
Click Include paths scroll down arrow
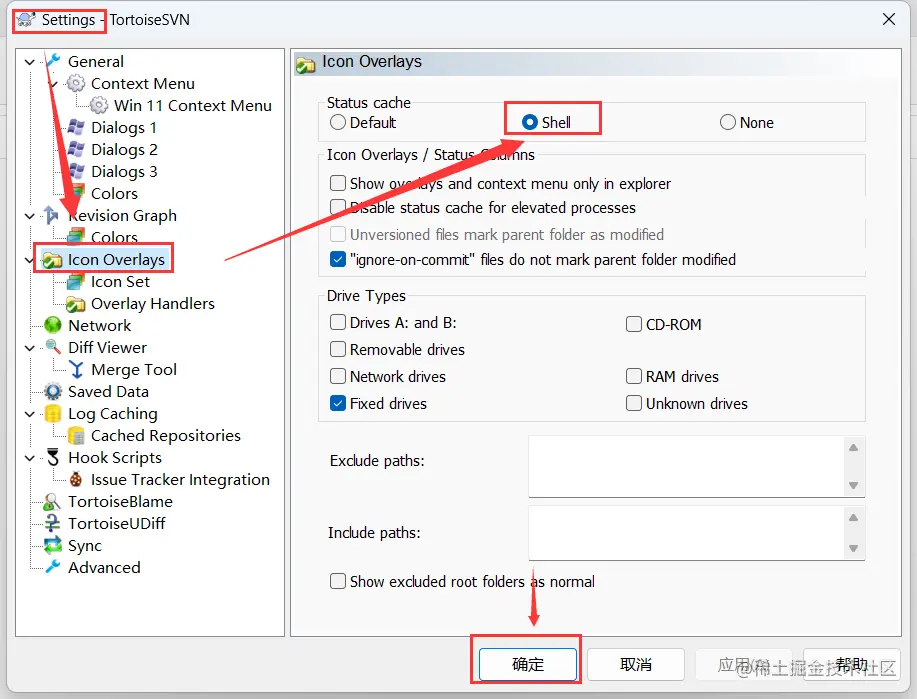pos(853,549)
